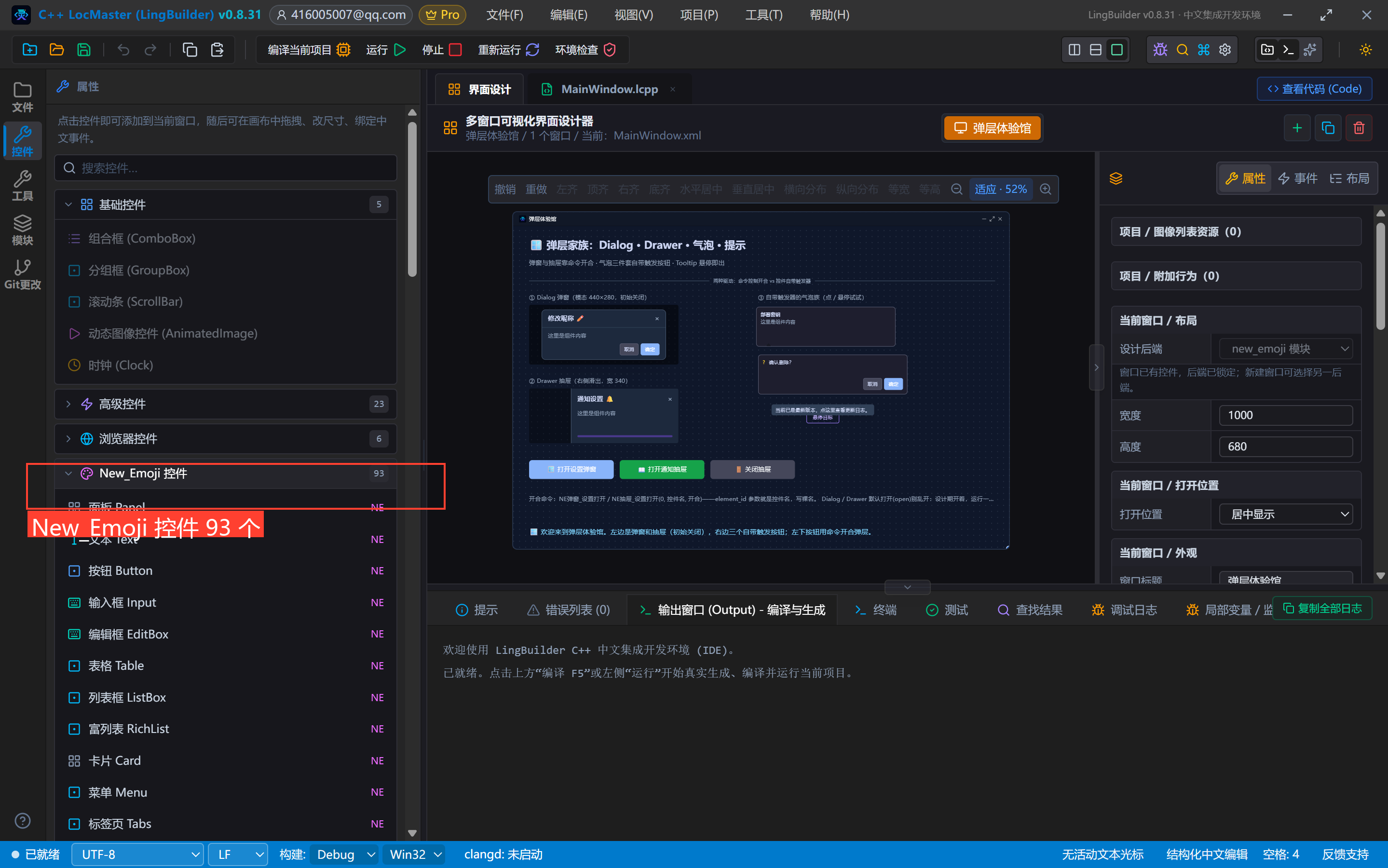Switch to split horizontal layout icon
This screenshot has width=1388, height=868.
(x=1095, y=50)
